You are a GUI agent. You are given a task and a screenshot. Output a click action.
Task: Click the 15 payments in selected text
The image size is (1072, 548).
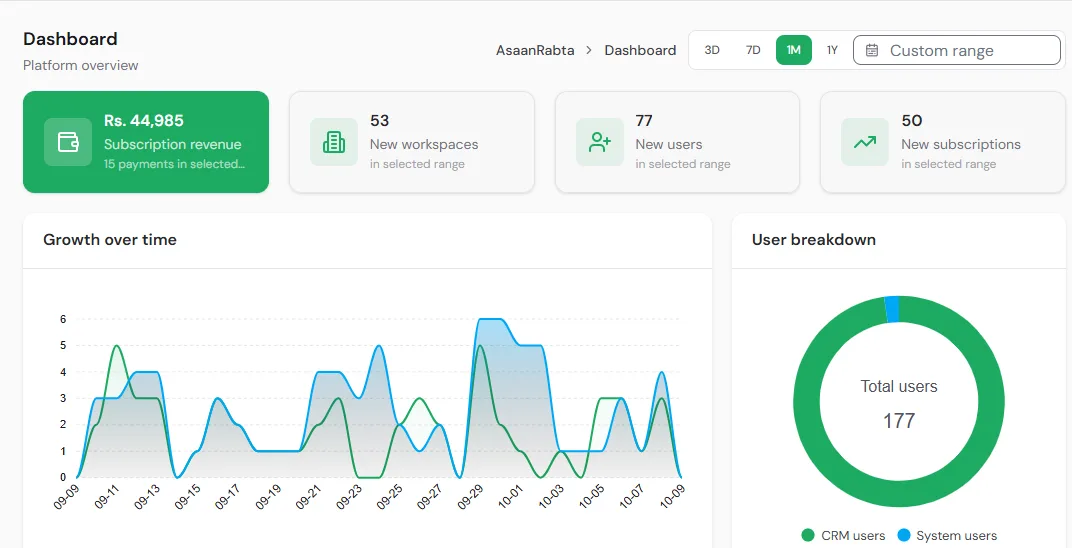(174, 164)
